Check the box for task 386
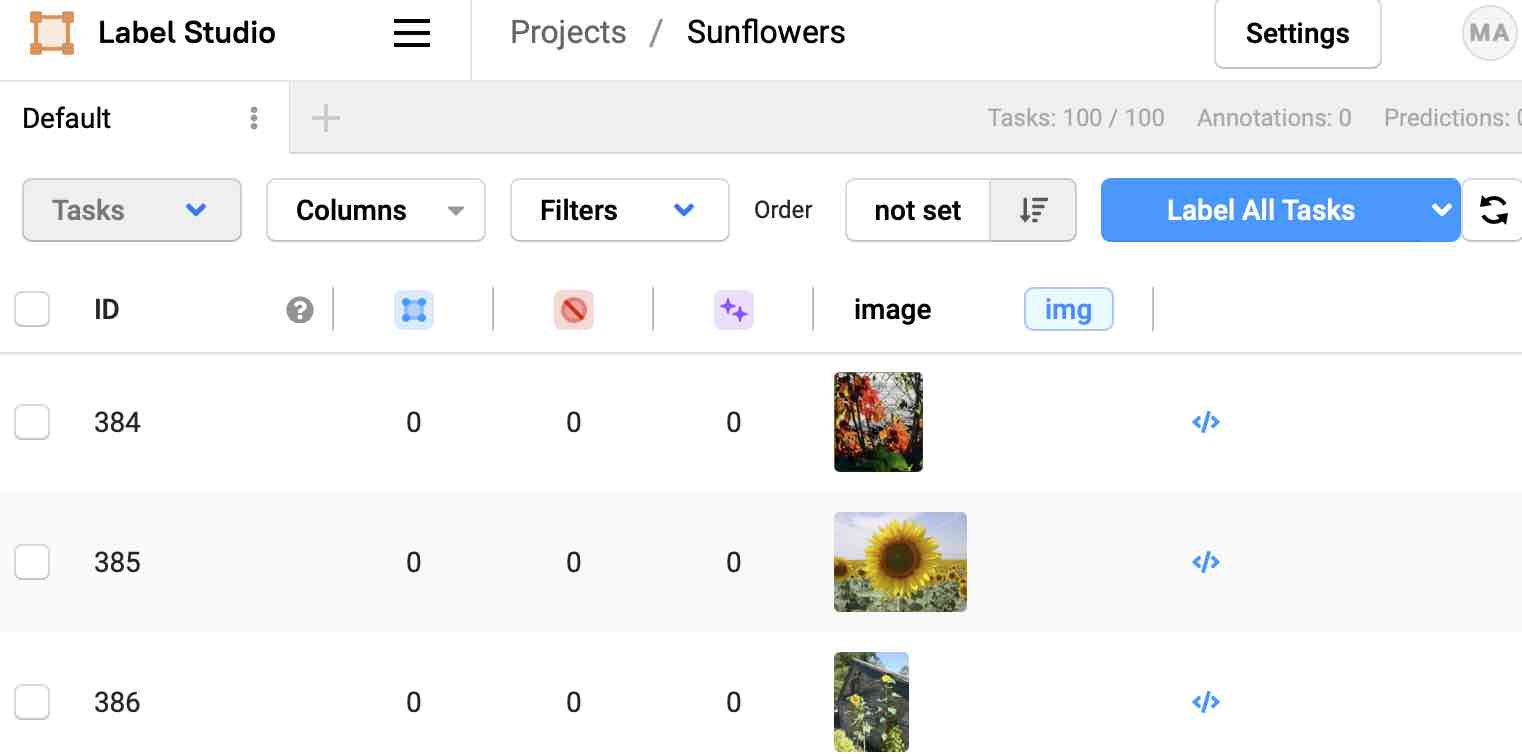The width and height of the screenshot is (1522, 754). pos(32,702)
